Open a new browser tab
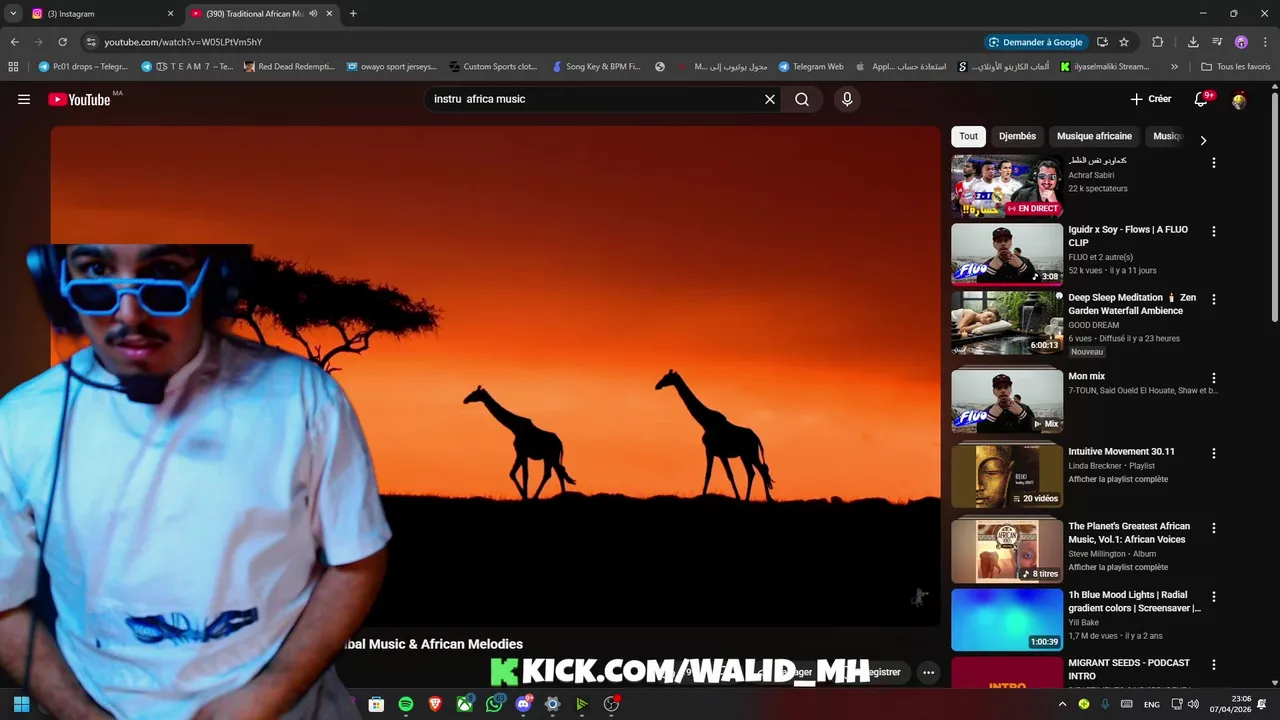1280x720 pixels. [353, 14]
